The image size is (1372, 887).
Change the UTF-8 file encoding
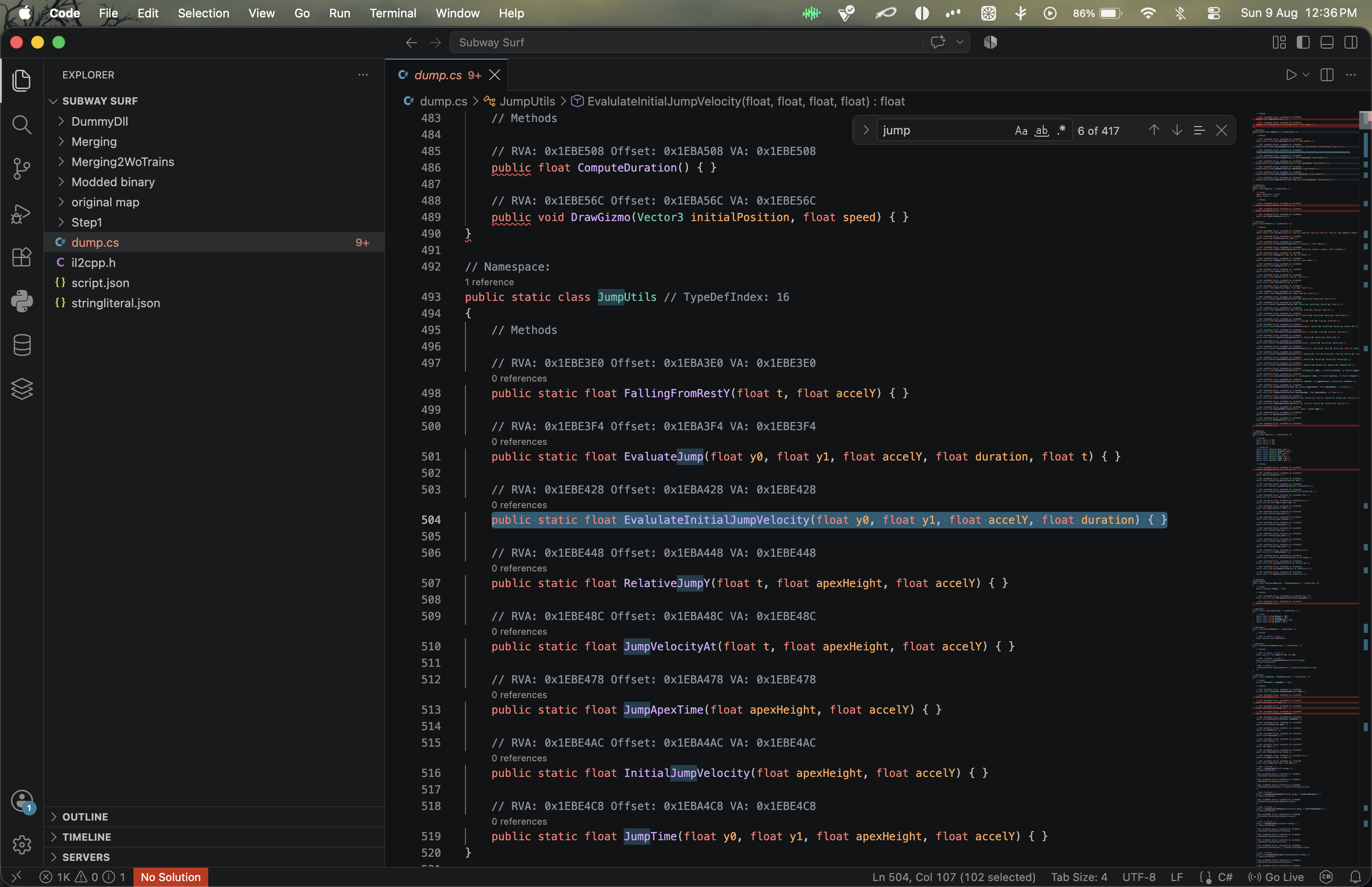pyautogui.click(x=1138, y=876)
